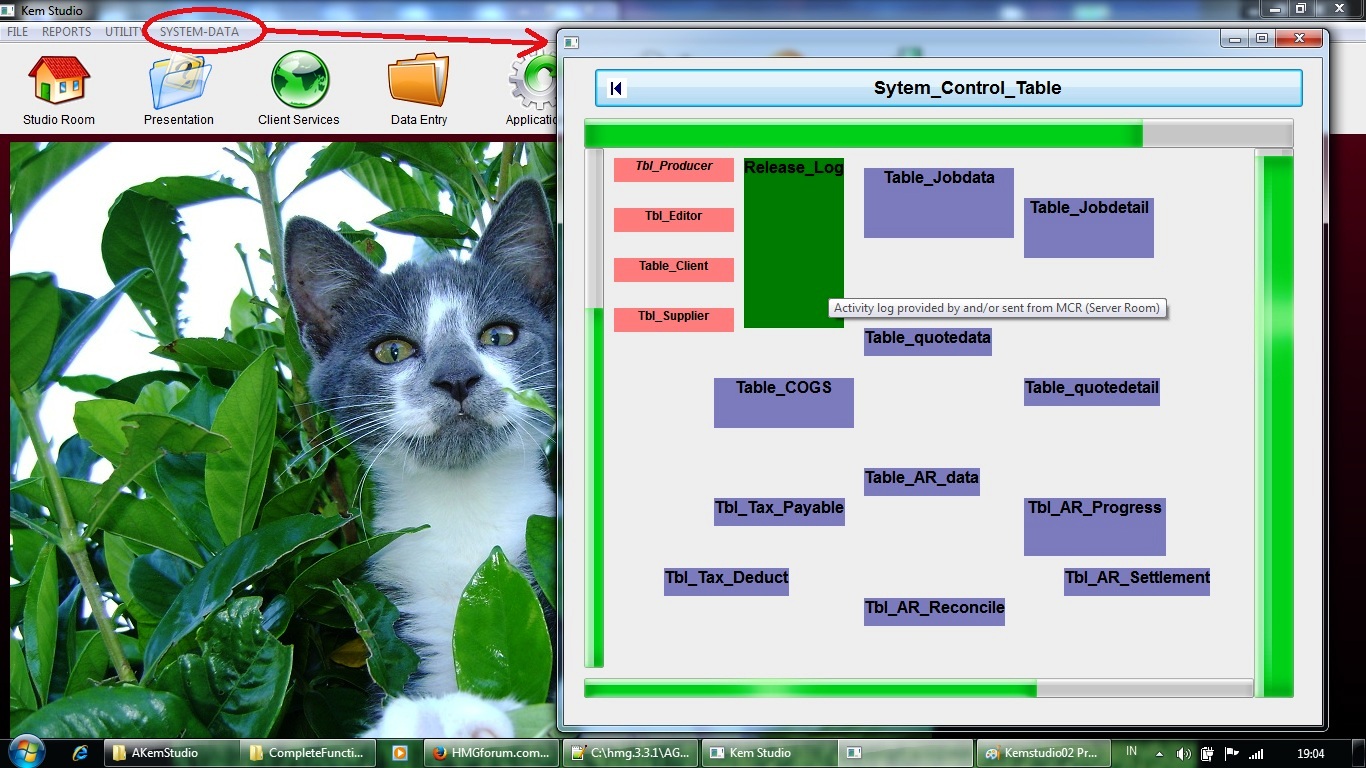Open the FILE menu

(17, 32)
